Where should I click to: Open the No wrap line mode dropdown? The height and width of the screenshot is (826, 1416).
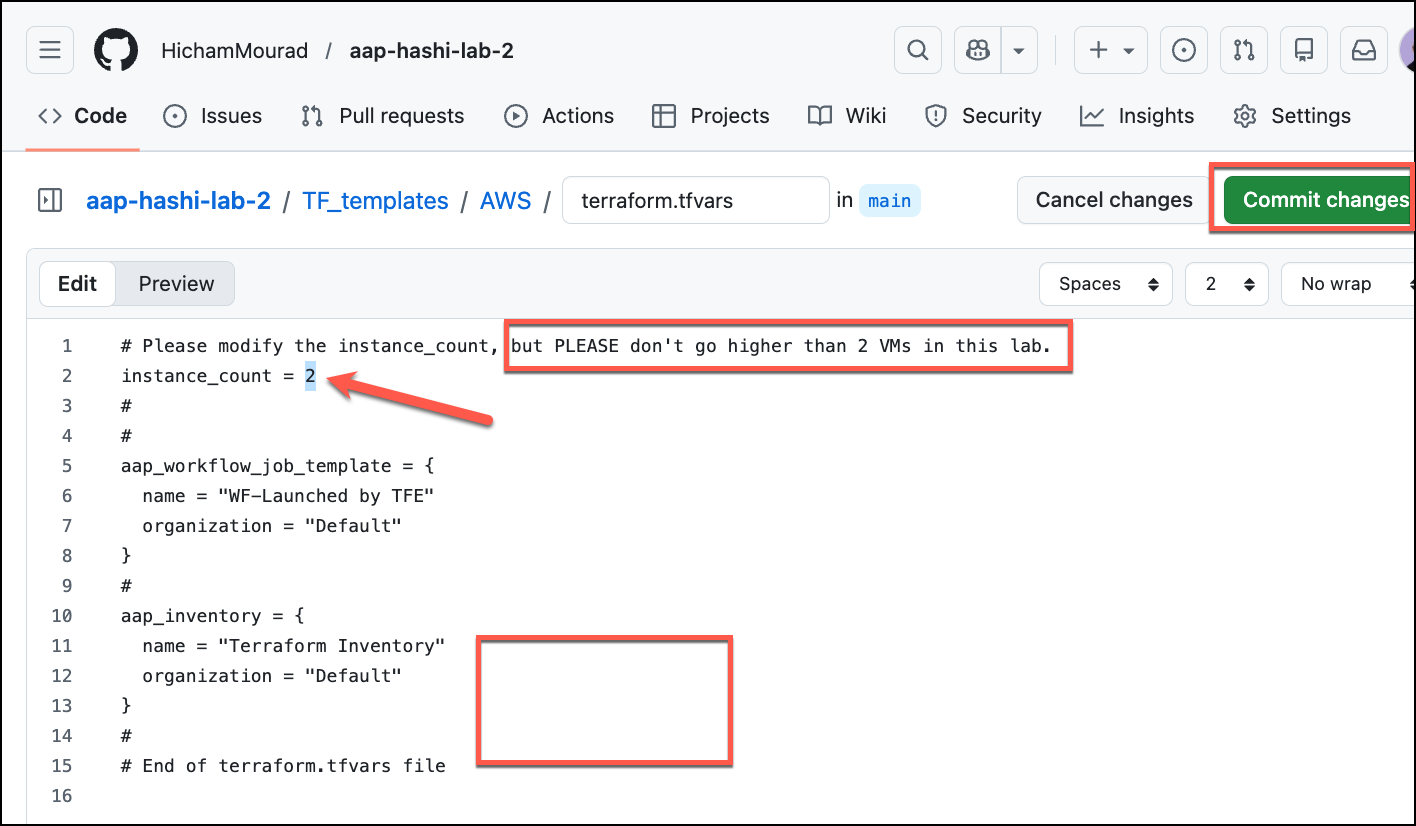click(x=1348, y=284)
